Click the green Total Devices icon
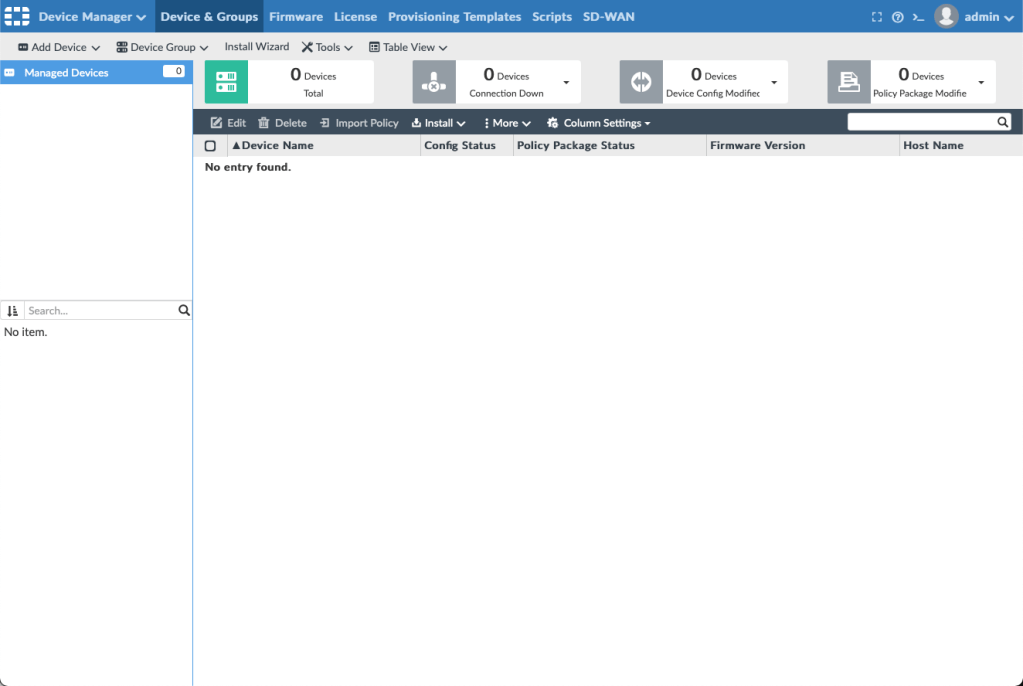This screenshot has height=686, width=1023. point(226,82)
